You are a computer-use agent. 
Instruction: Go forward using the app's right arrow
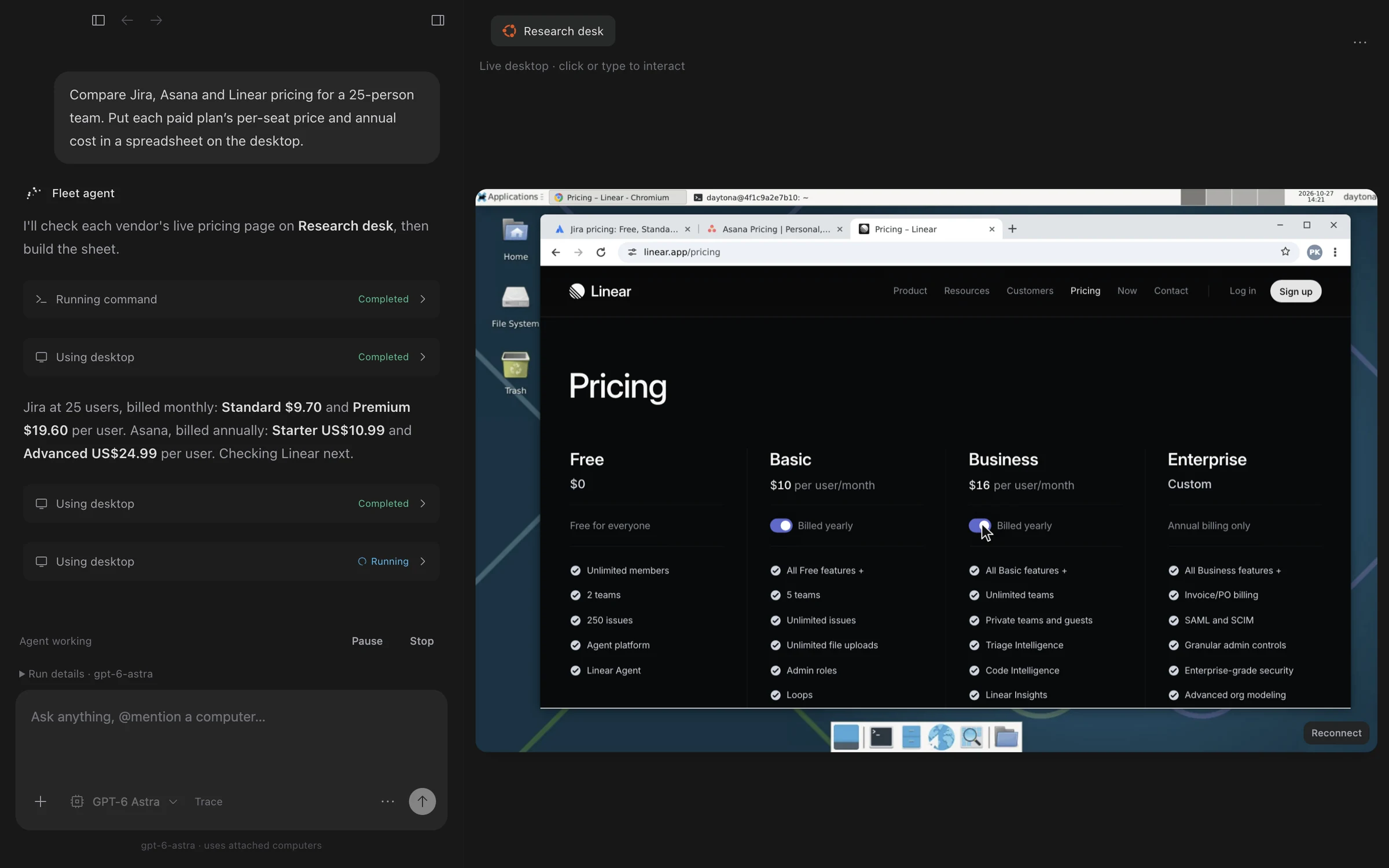pos(156,20)
